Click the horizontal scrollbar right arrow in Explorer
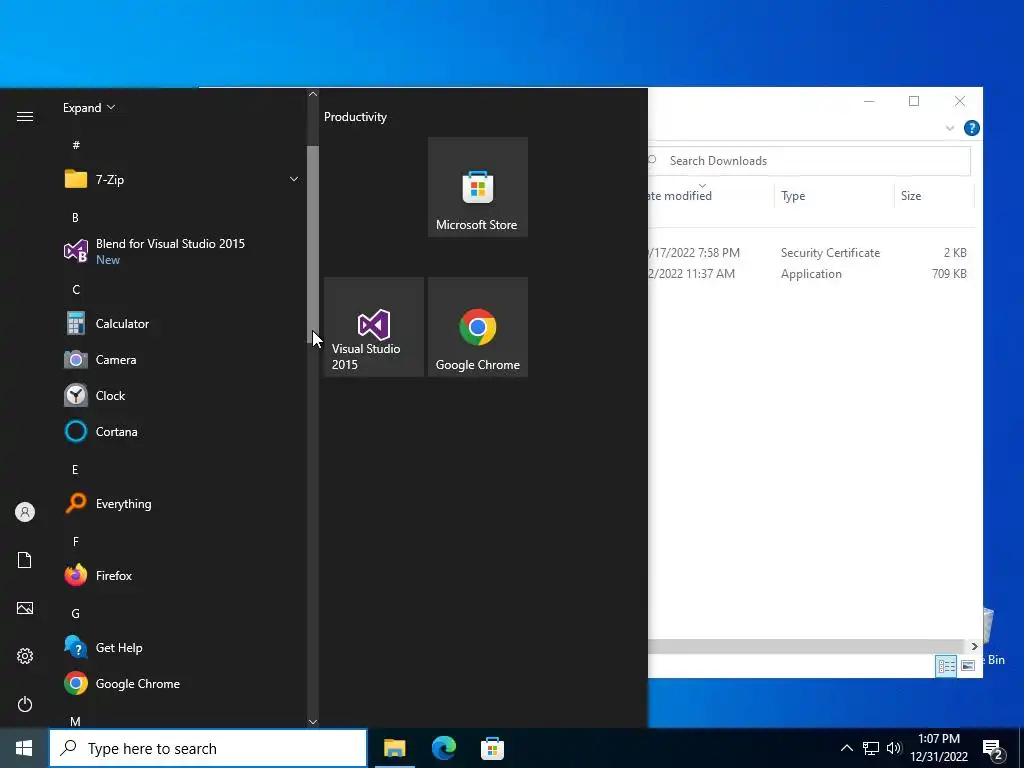Screen dimensions: 1024x768 pos(974,646)
